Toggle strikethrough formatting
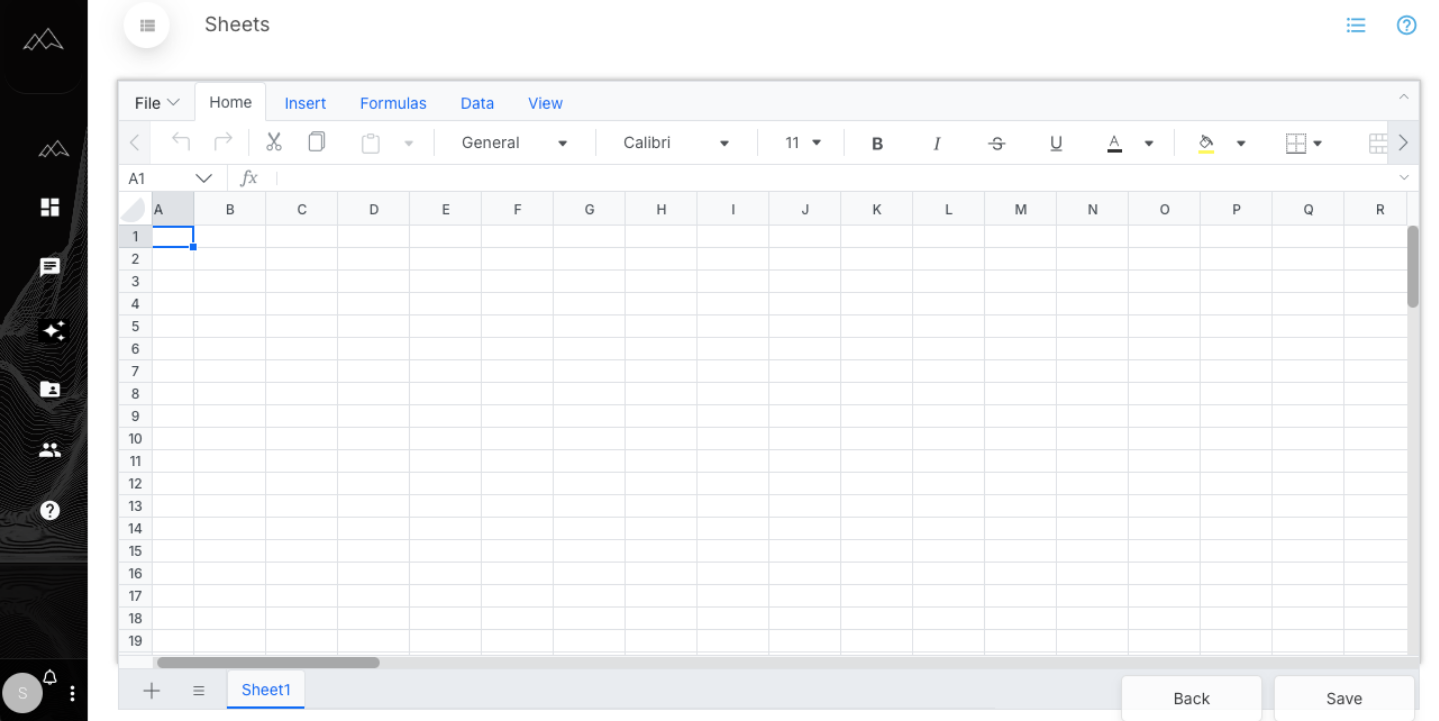Screen dimensions: 1439x721 (x=996, y=142)
